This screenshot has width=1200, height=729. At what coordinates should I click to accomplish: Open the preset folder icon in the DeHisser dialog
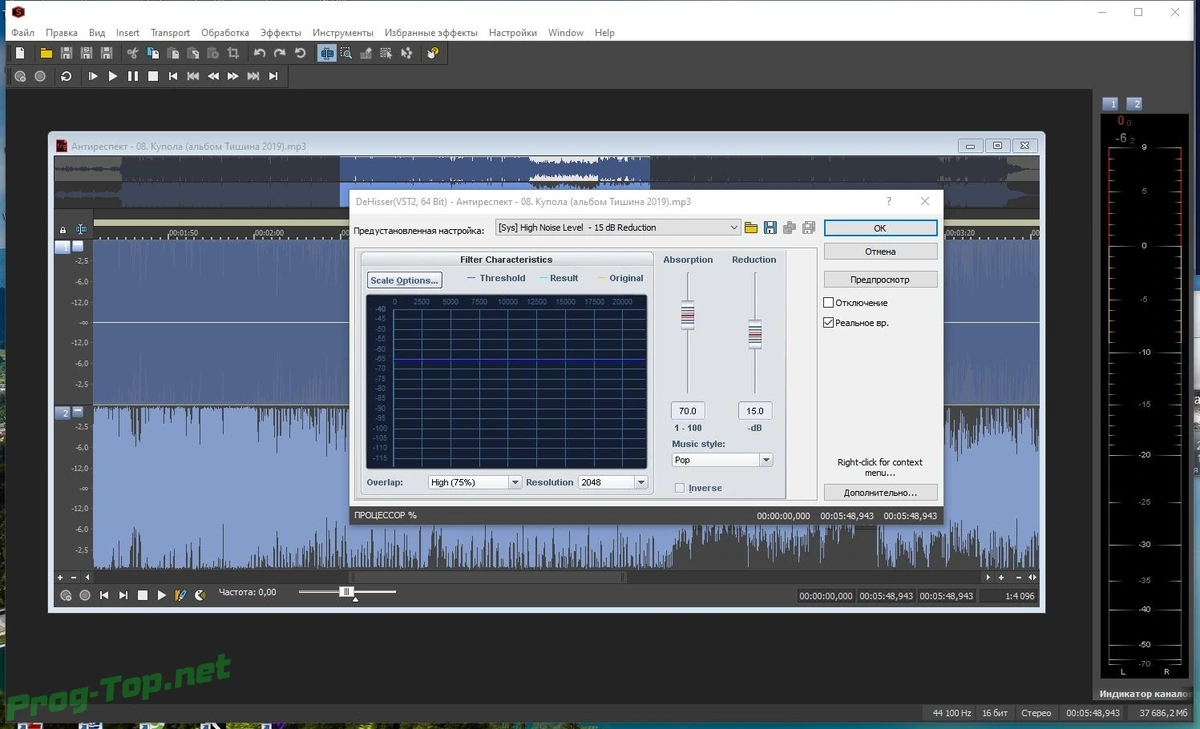pos(751,228)
